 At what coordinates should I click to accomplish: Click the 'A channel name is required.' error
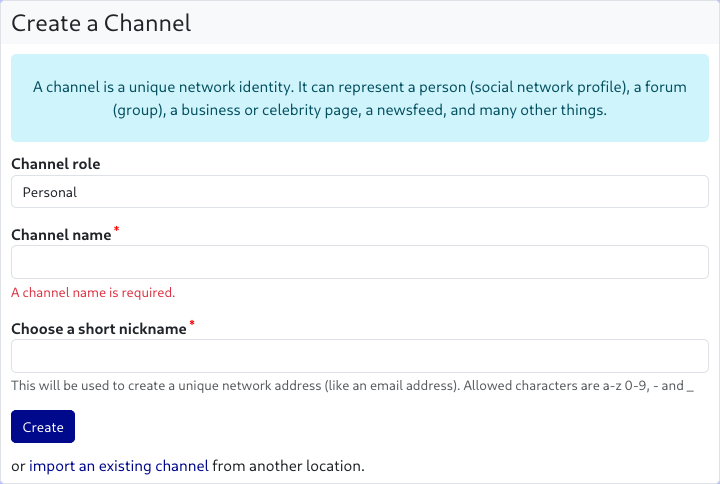point(93,293)
